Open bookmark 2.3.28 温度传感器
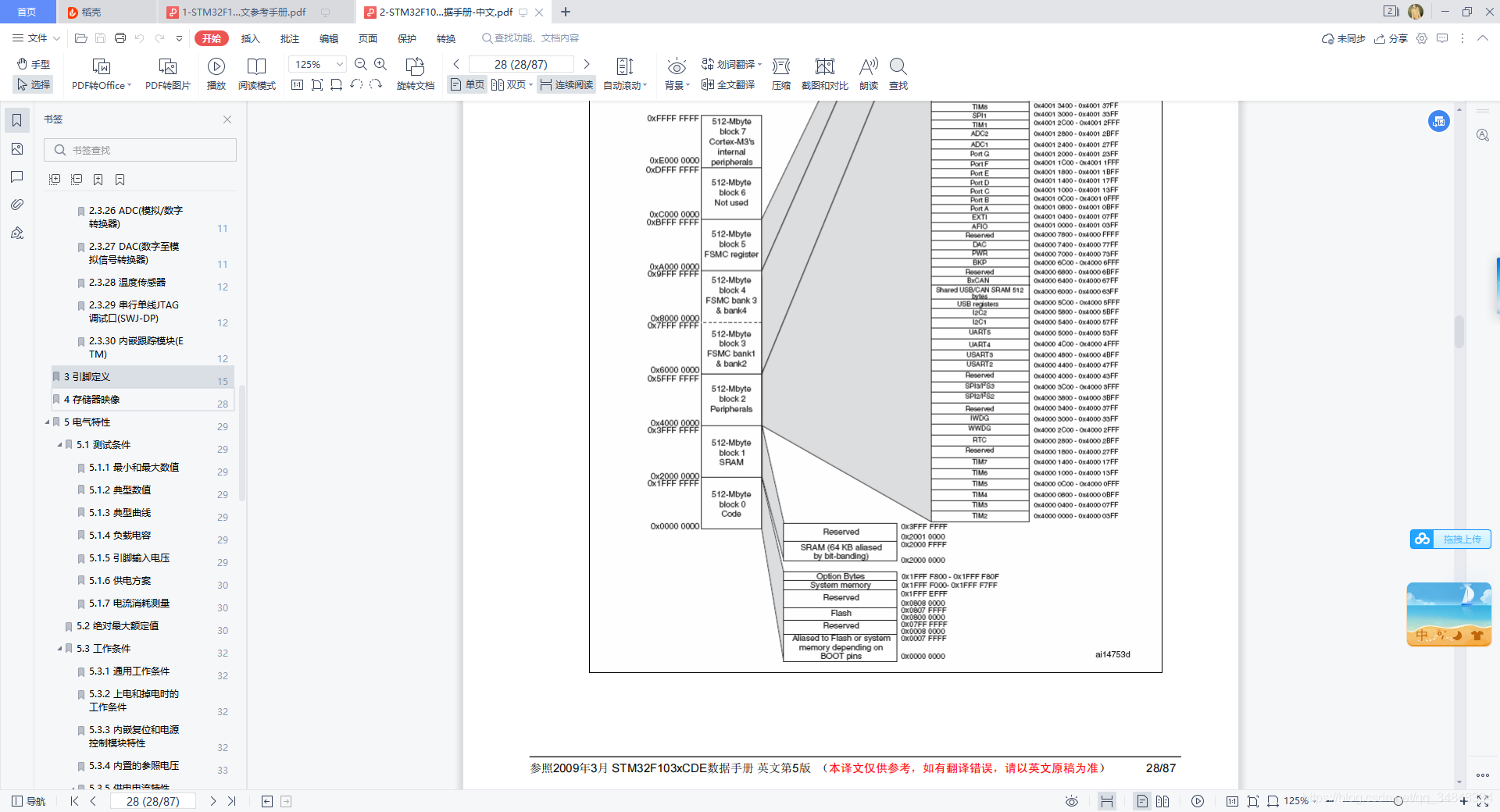 pos(127,282)
